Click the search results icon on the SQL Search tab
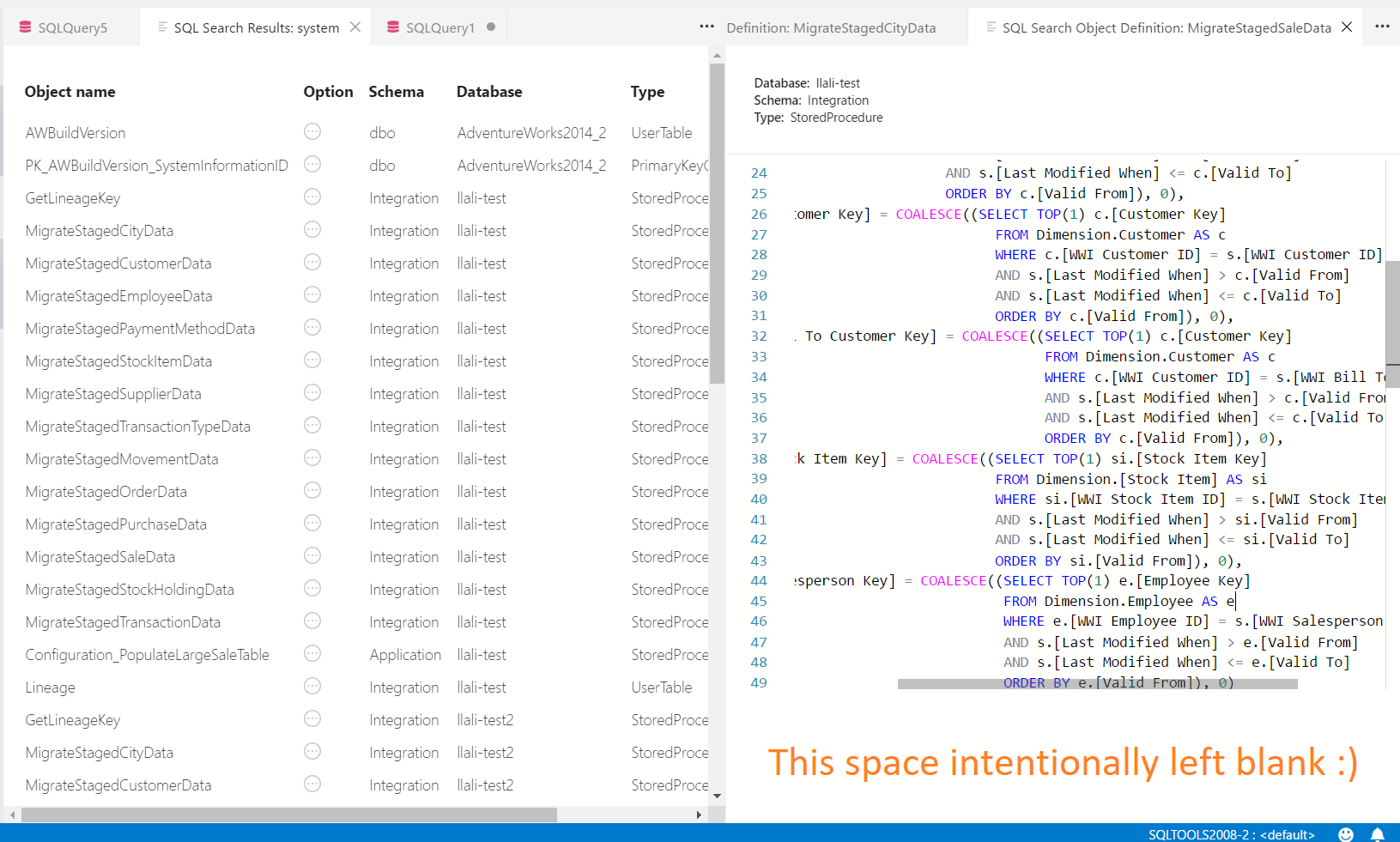 click(x=162, y=27)
